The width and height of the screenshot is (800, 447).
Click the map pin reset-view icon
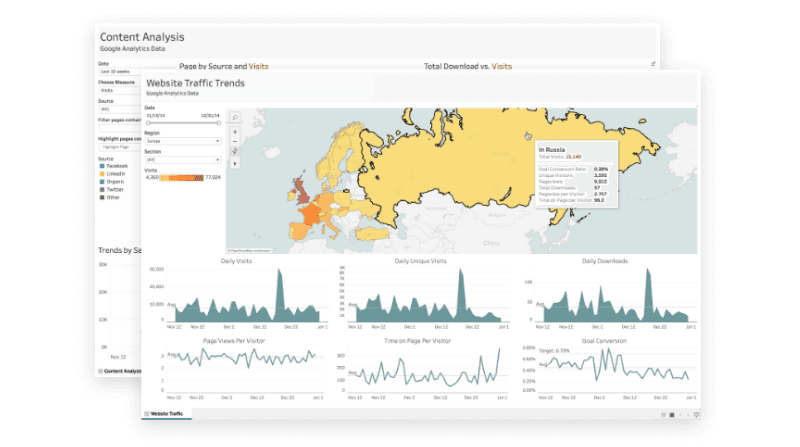click(235, 152)
